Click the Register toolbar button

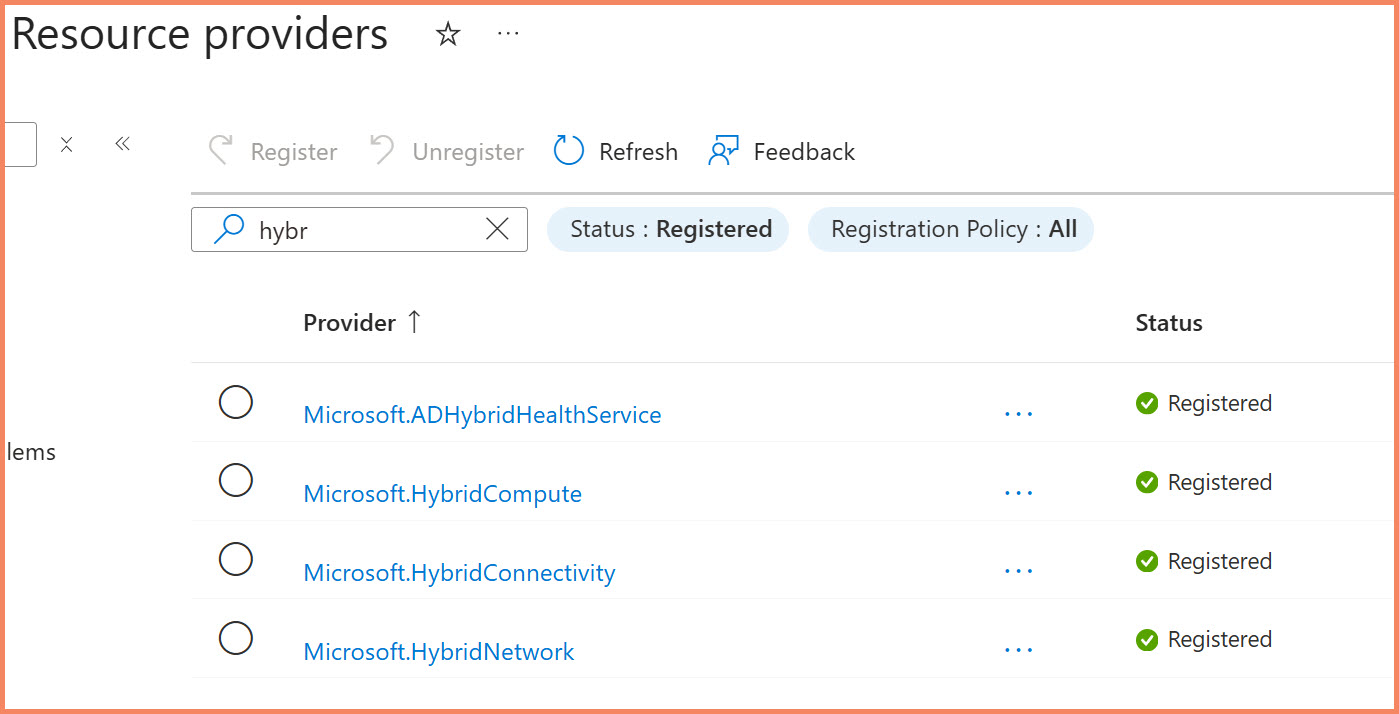click(273, 152)
